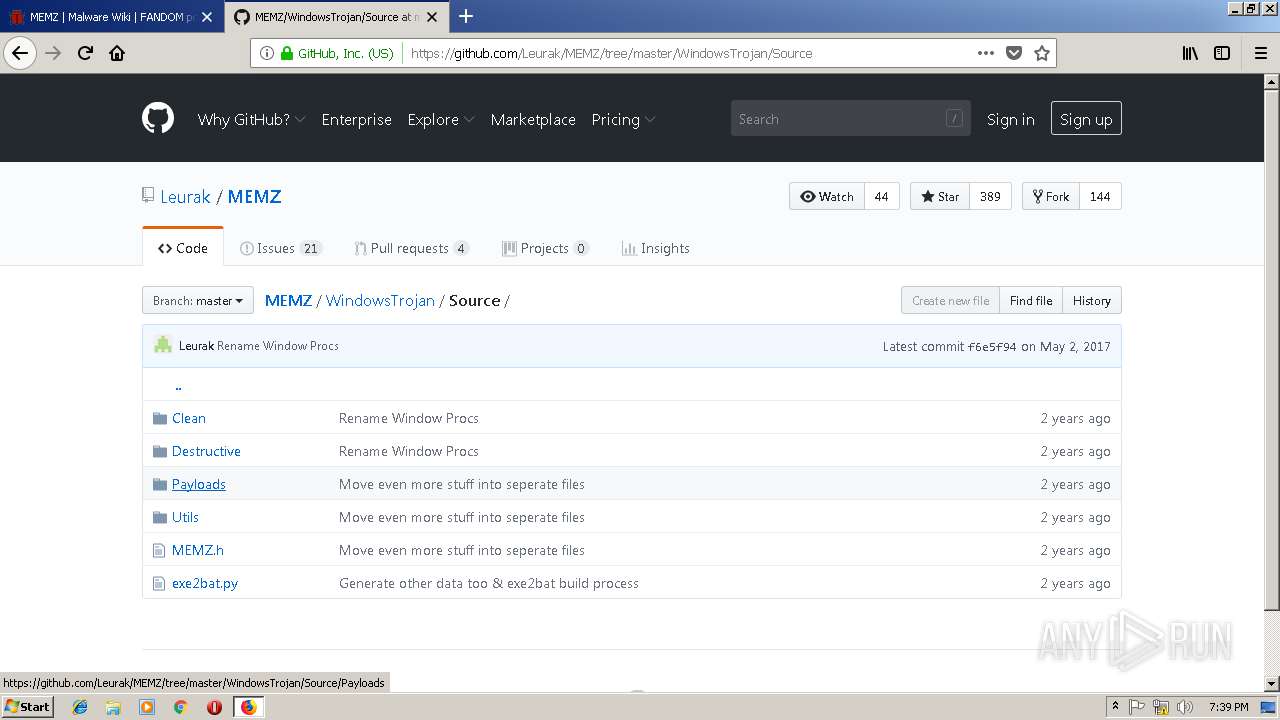This screenshot has height=720, width=1280.
Task: Open the Utils folder
Action: (185, 517)
